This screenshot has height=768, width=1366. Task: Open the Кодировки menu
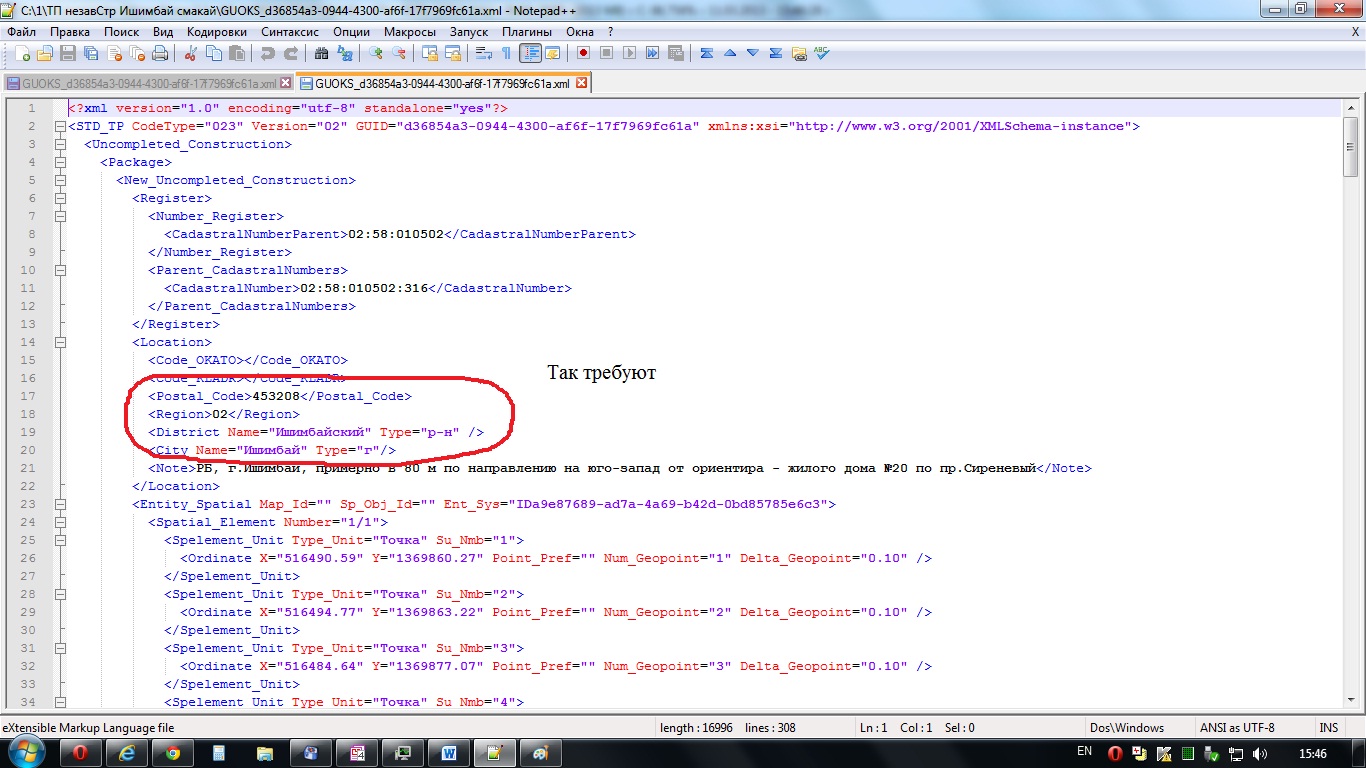coord(216,32)
